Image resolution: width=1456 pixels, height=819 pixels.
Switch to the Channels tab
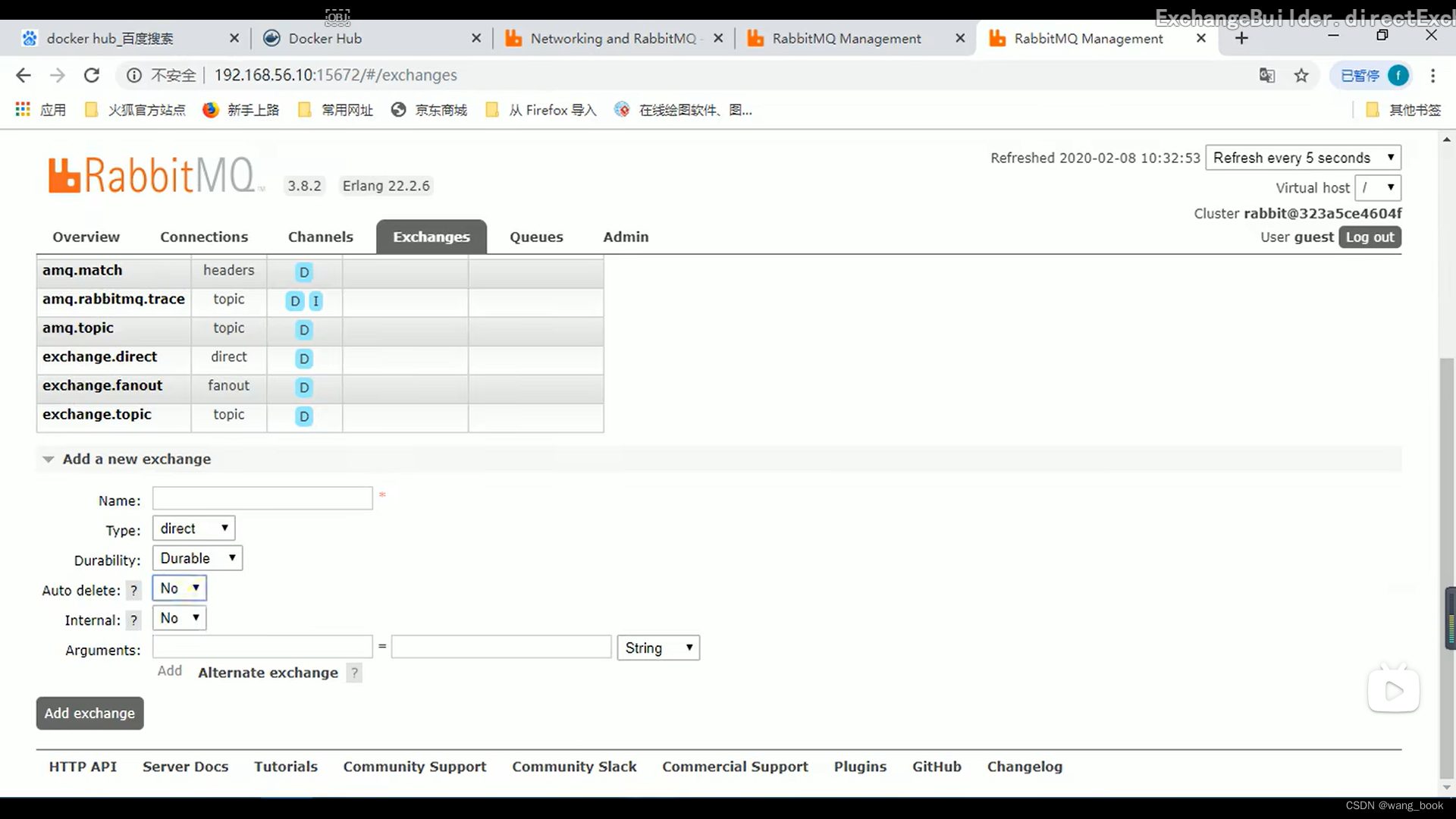[320, 237]
